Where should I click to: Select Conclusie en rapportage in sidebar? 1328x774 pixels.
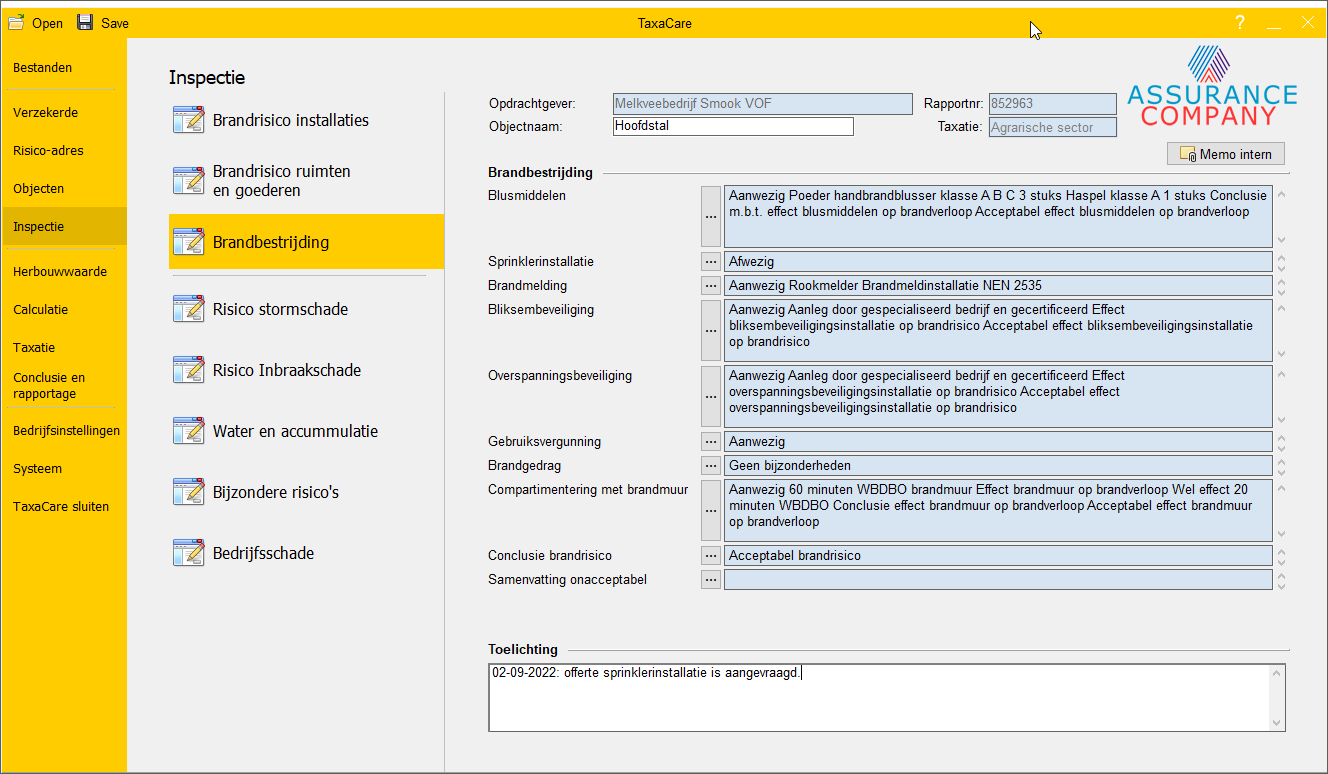coord(50,386)
